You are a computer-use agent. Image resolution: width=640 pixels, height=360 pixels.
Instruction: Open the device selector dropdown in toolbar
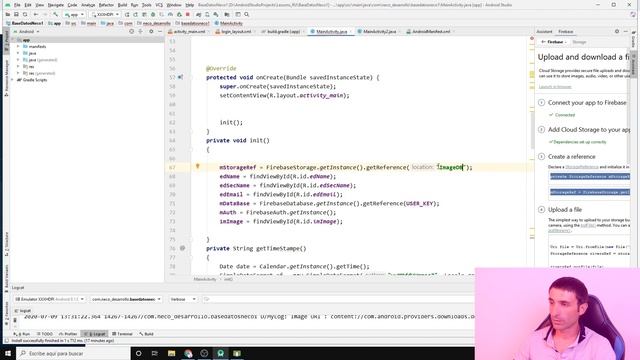point(105,14)
